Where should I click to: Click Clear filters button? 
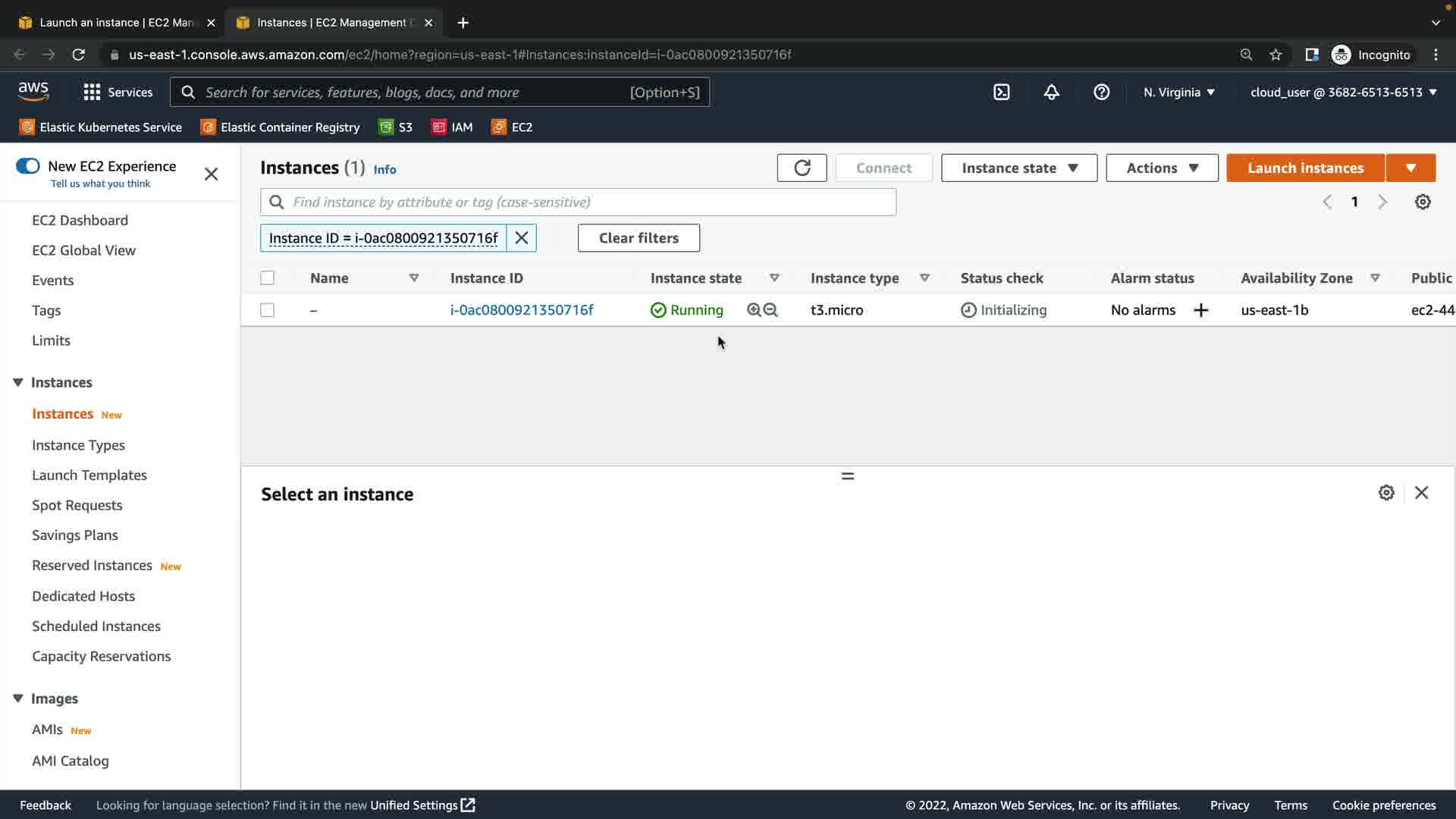[x=638, y=238]
